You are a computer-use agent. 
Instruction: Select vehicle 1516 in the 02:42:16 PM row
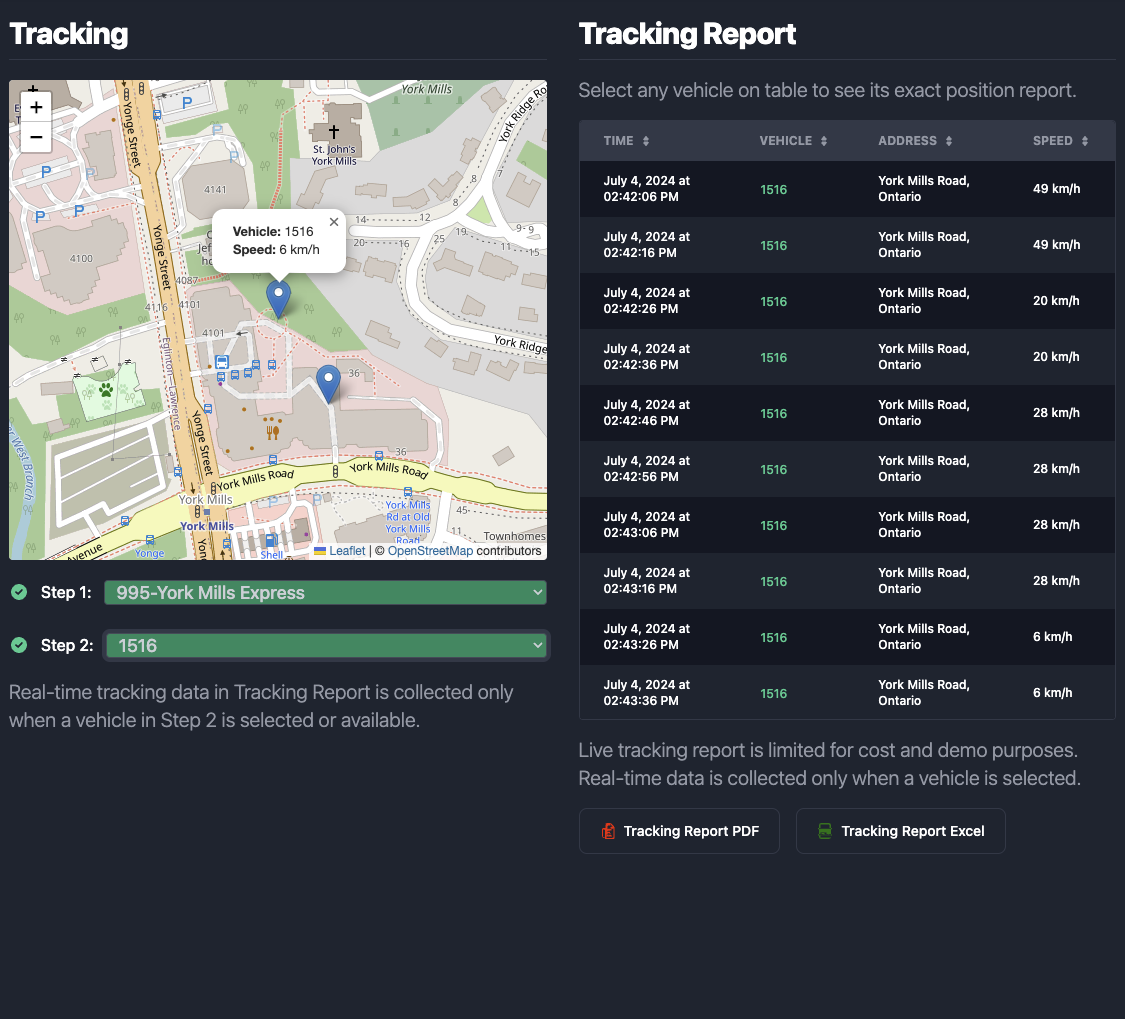(x=773, y=245)
